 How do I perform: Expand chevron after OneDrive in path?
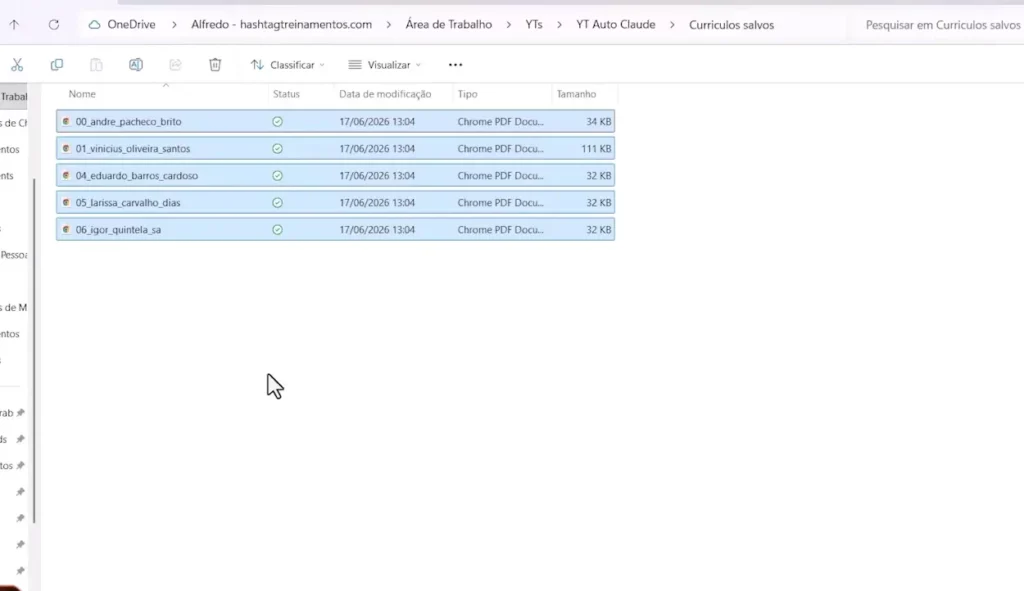174,25
